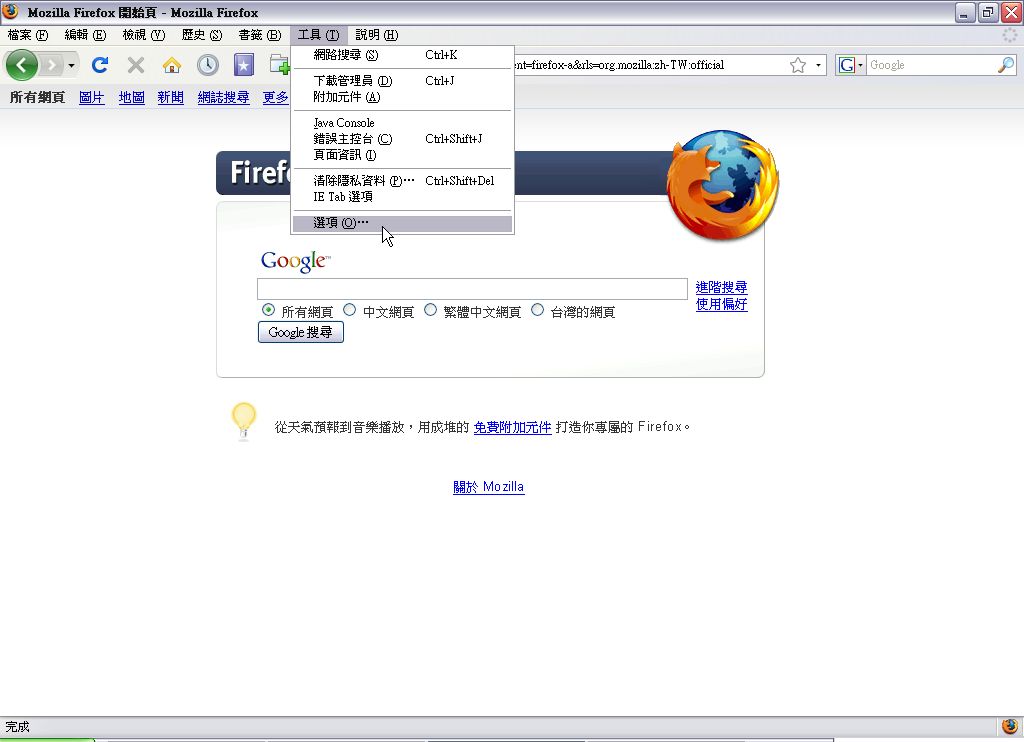Select the 中文網頁 radio button
The height and width of the screenshot is (742, 1024).
[x=349, y=310]
